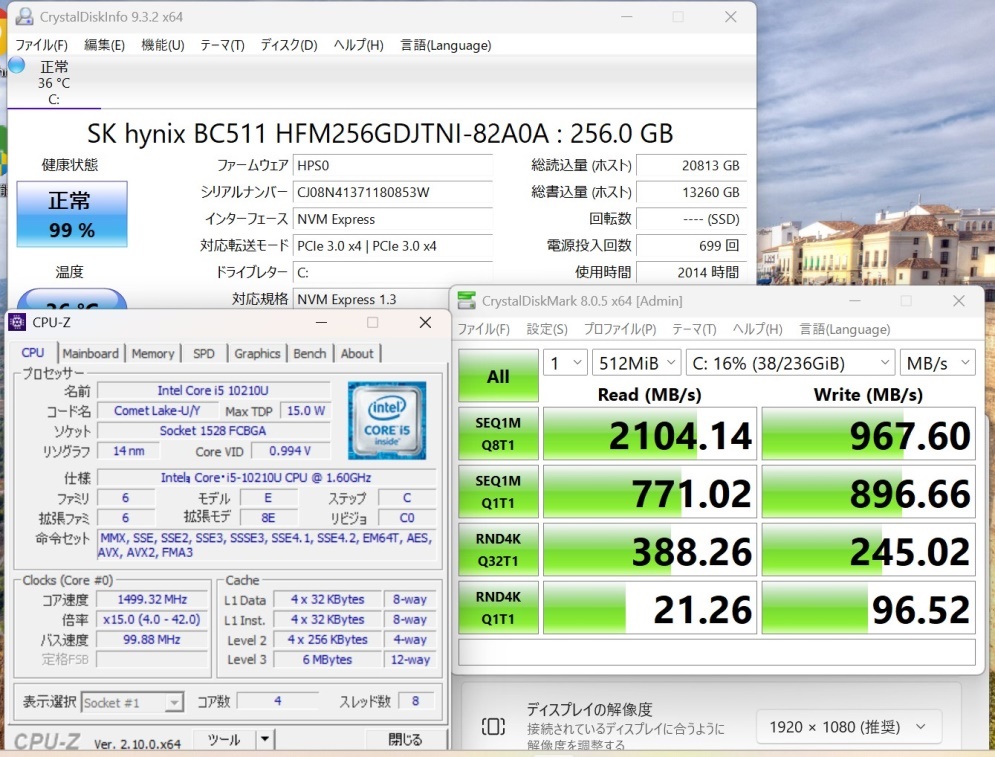Click the CrystalDiskMark title bar icon
The width and height of the screenshot is (995, 757).
[x=466, y=301]
